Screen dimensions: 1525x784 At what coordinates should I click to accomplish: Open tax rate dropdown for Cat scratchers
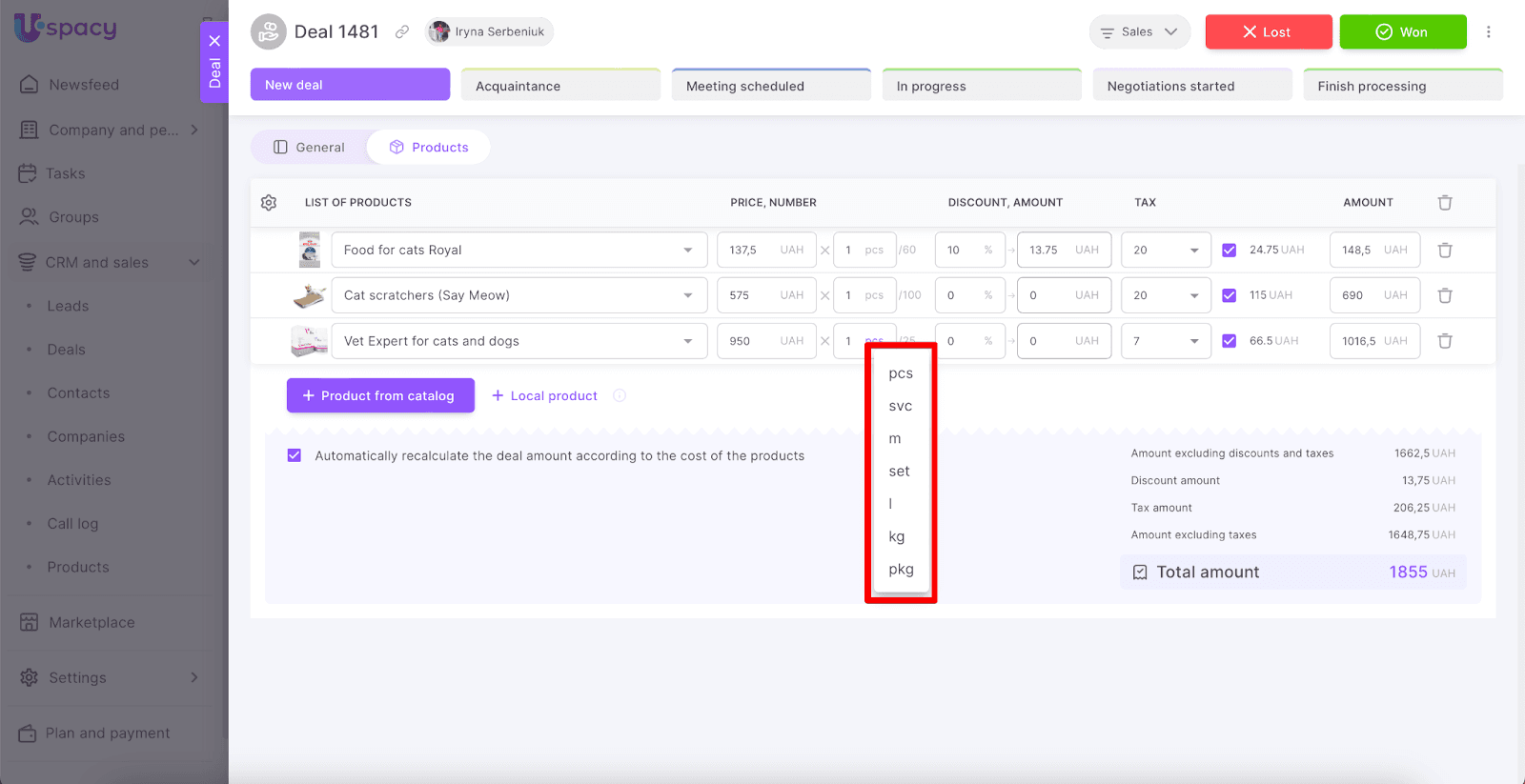(x=1193, y=295)
